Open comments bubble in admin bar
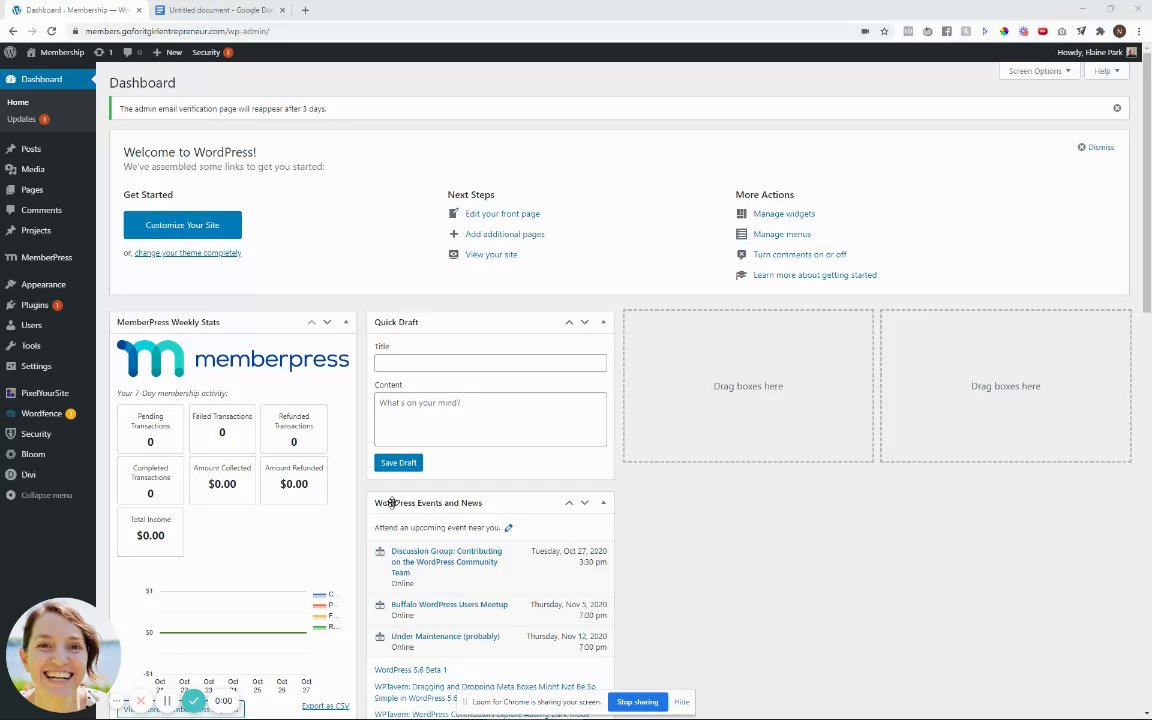This screenshot has width=1152, height=720. coord(132,52)
